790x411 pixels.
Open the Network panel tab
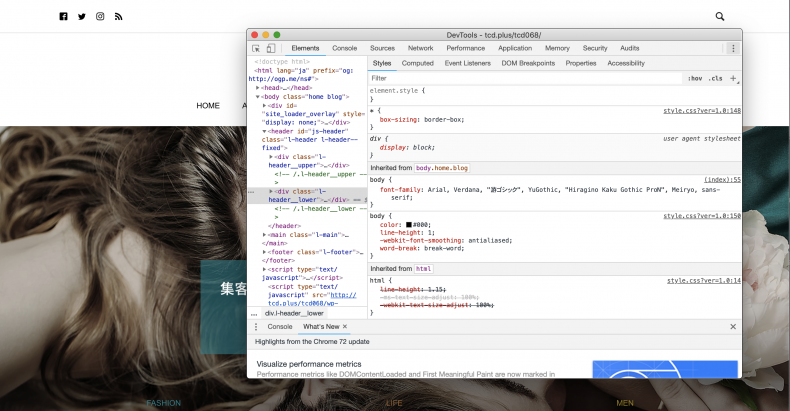click(x=421, y=48)
